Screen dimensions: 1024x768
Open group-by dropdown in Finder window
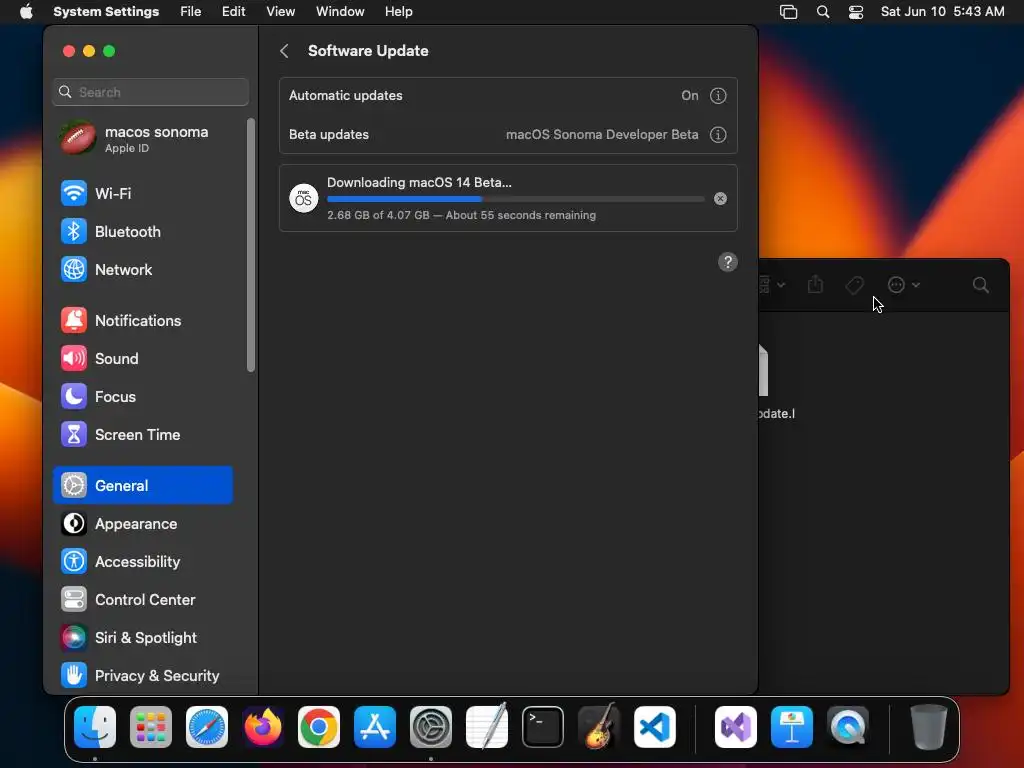tap(772, 285)
